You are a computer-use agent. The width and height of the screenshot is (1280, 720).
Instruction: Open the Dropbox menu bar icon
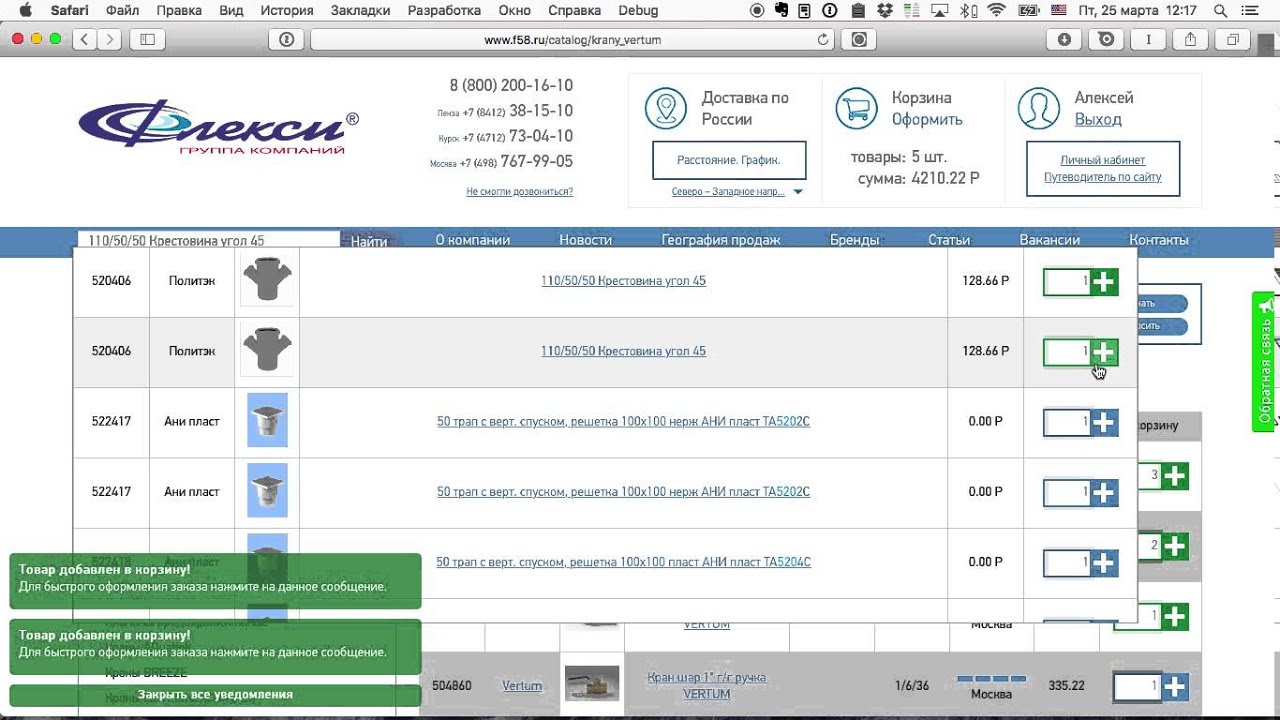click(x=884, y=10)
